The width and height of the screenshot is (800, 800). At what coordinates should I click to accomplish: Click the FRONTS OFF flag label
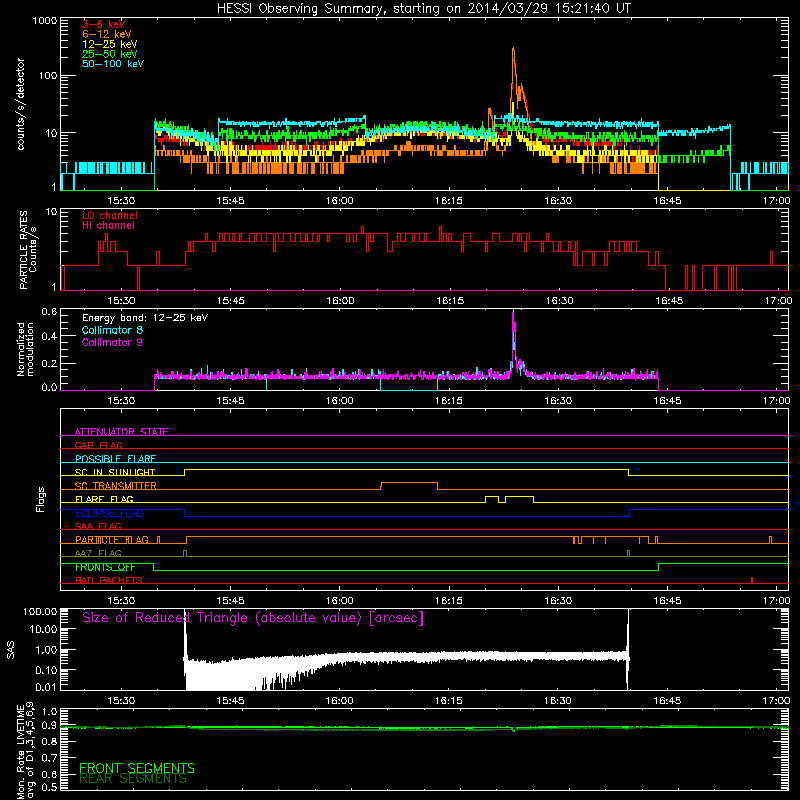point(105,567)
